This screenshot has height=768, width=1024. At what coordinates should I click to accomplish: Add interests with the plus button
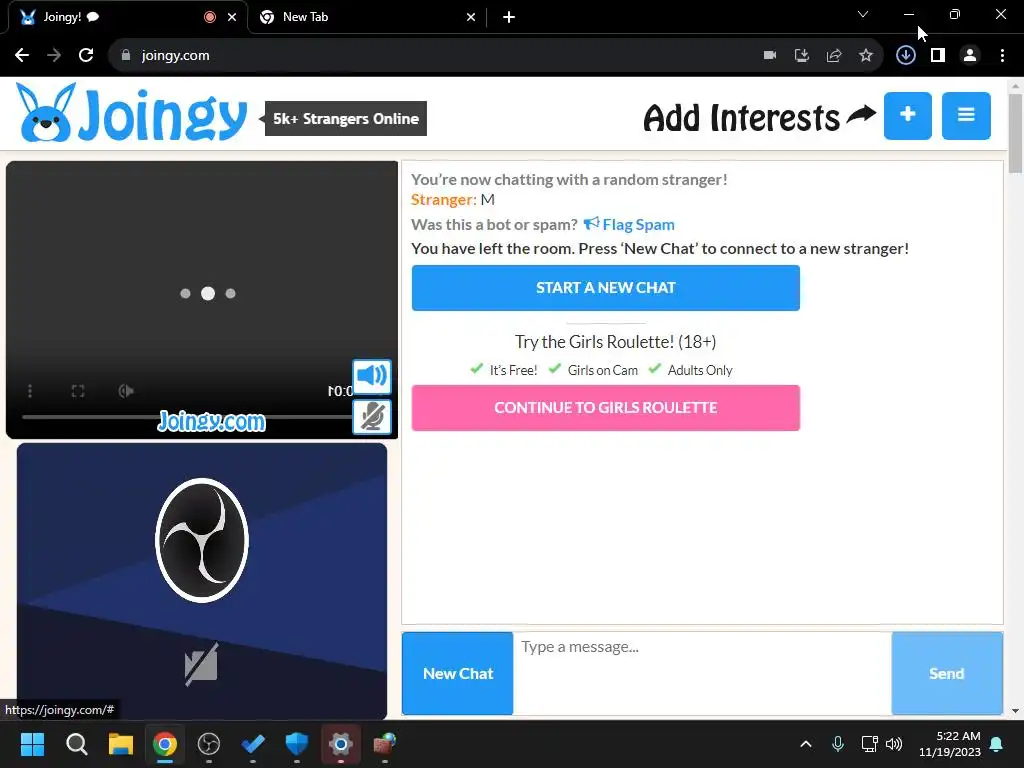907,116
